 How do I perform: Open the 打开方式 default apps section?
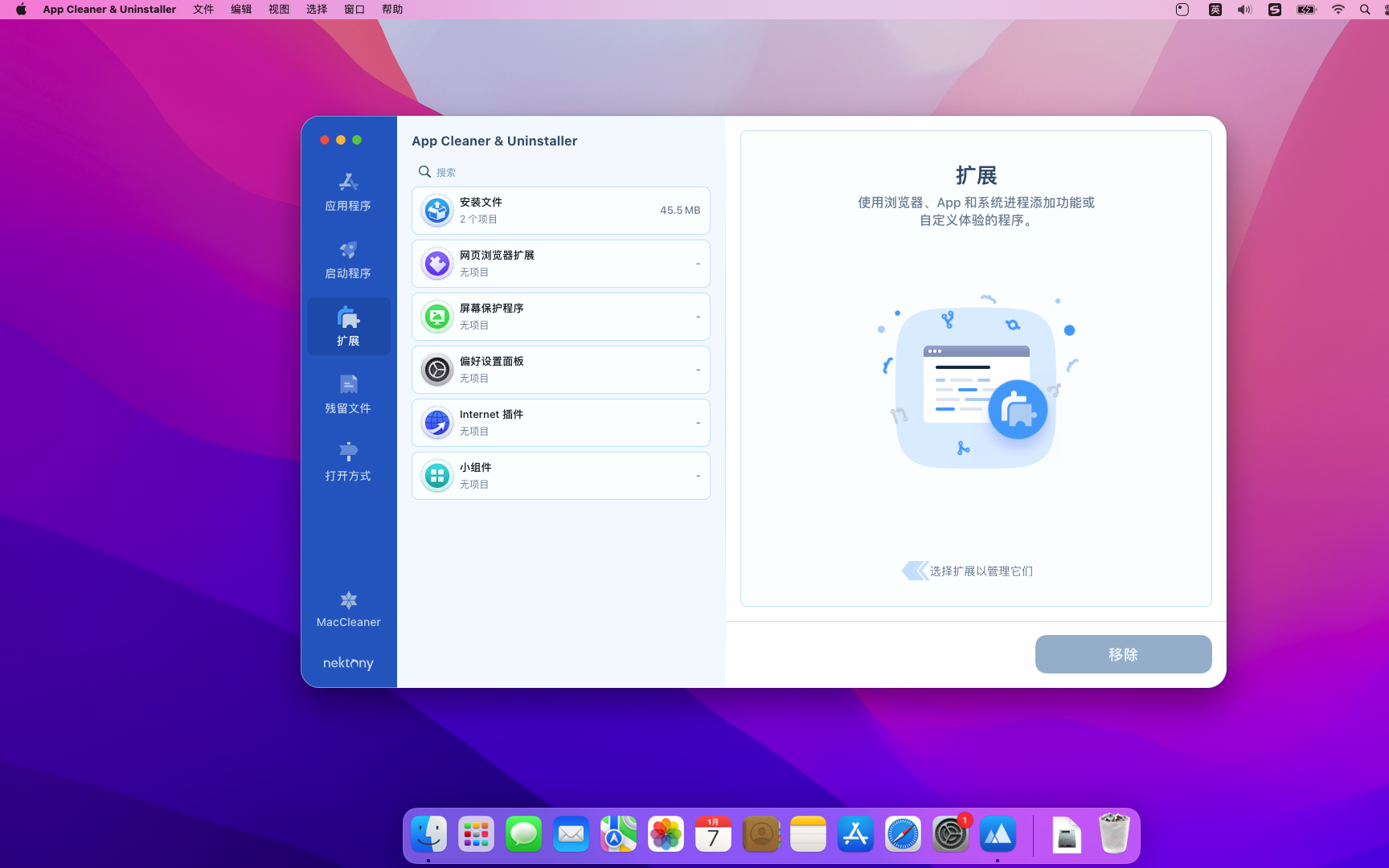click(x=348, y=461)
